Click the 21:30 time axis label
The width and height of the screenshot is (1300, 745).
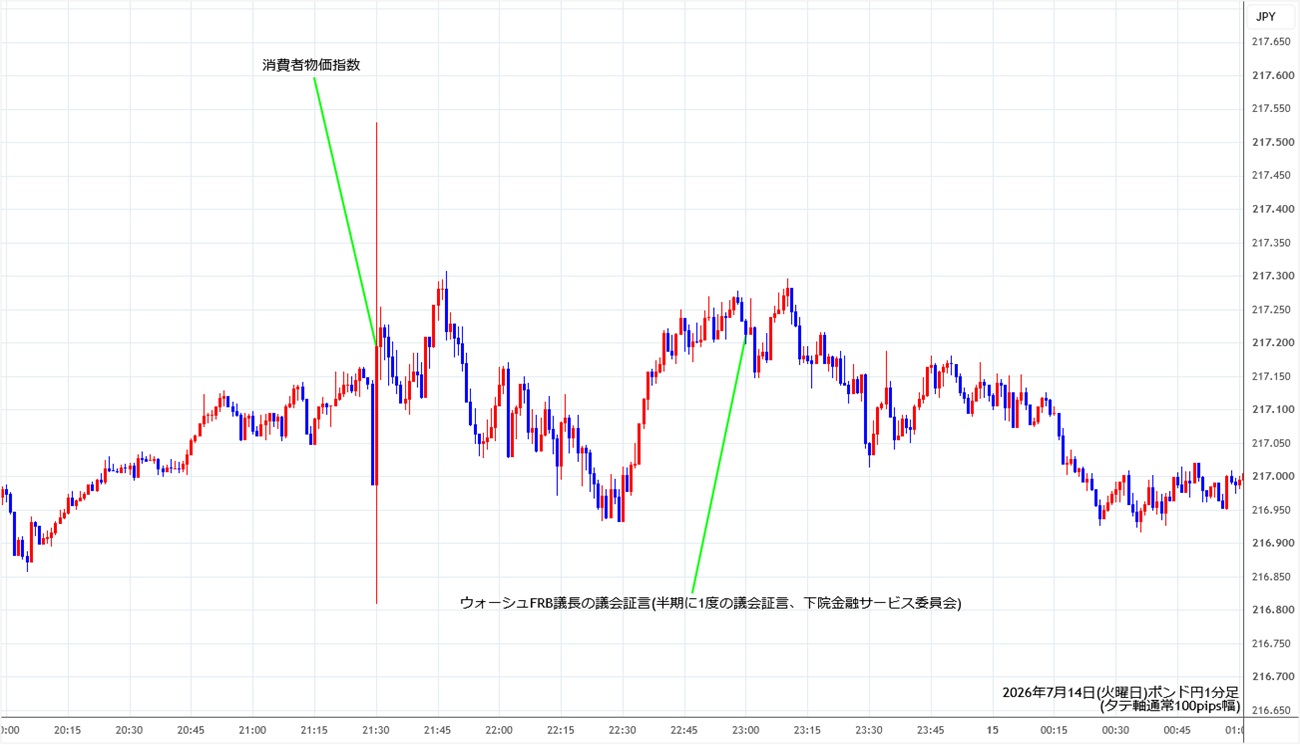[x=376, y=730]
